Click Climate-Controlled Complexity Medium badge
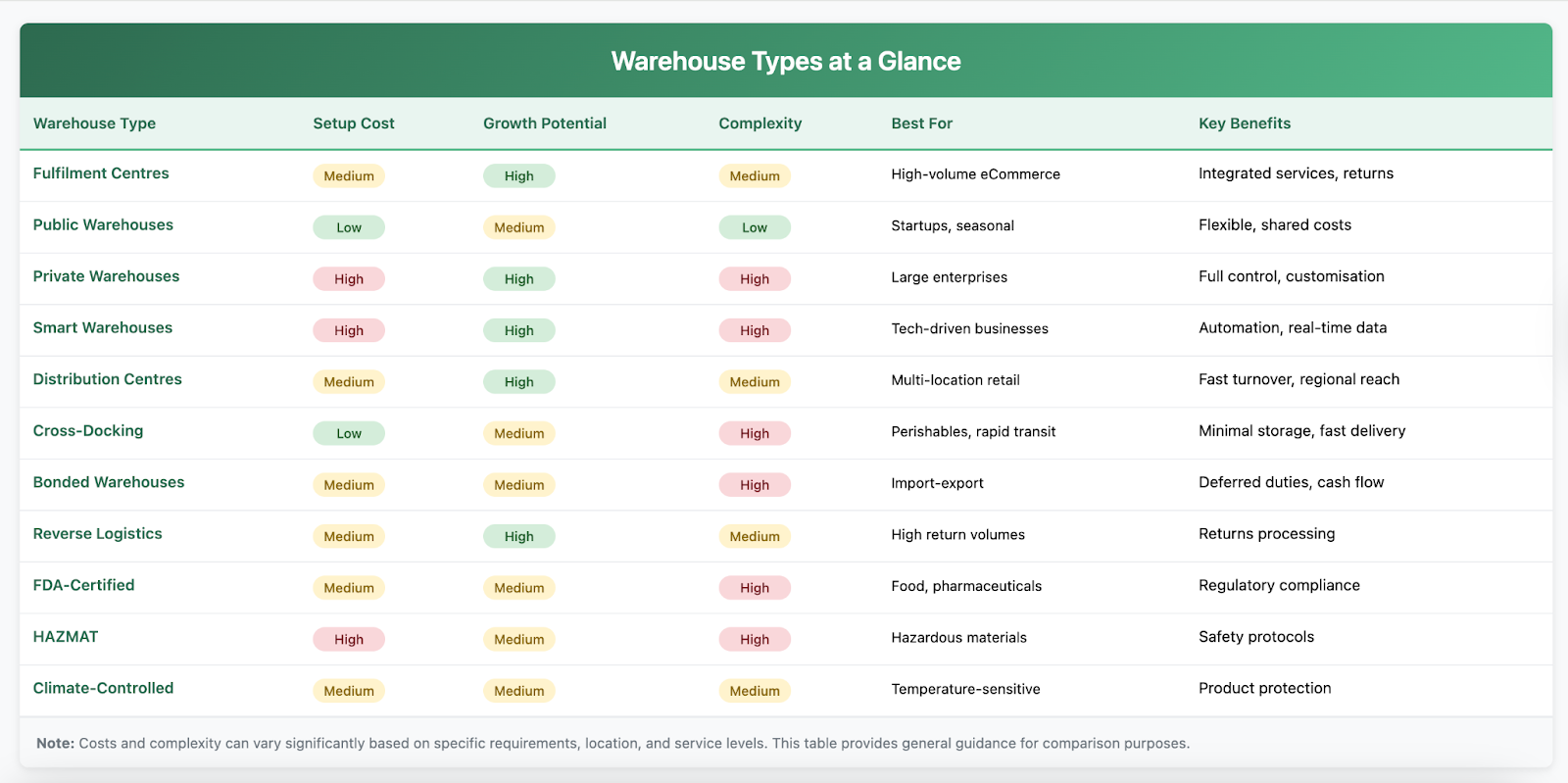This screenshot has height=783, width=1568. [755, 691]
